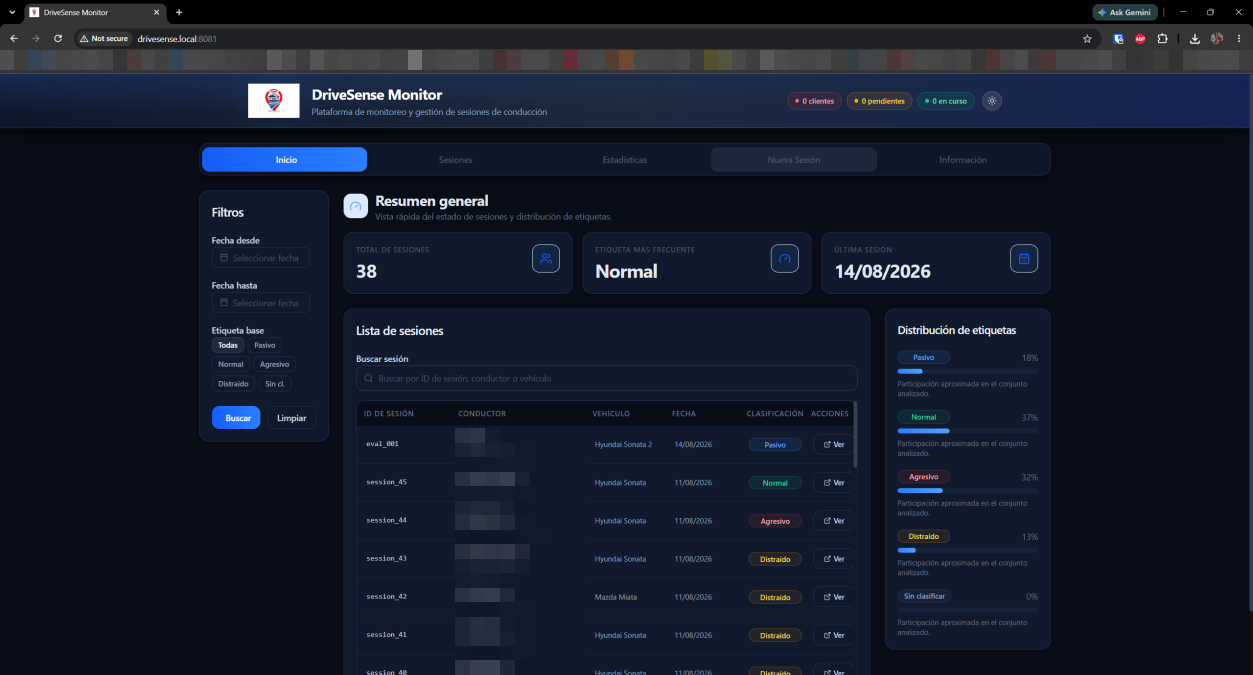Click the DriveSense logo image

273,101
